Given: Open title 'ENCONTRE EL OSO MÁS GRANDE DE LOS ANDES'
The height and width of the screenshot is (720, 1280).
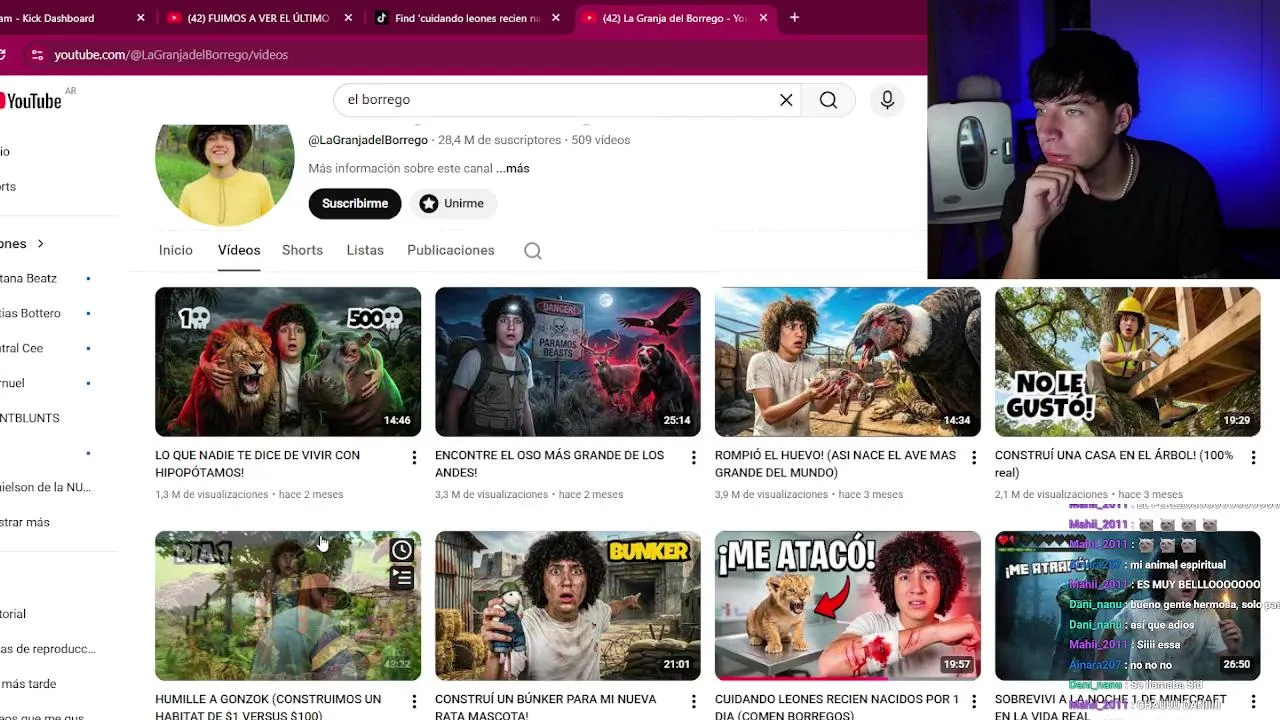Looking at the screenshot, I should (x=549, y=464).
